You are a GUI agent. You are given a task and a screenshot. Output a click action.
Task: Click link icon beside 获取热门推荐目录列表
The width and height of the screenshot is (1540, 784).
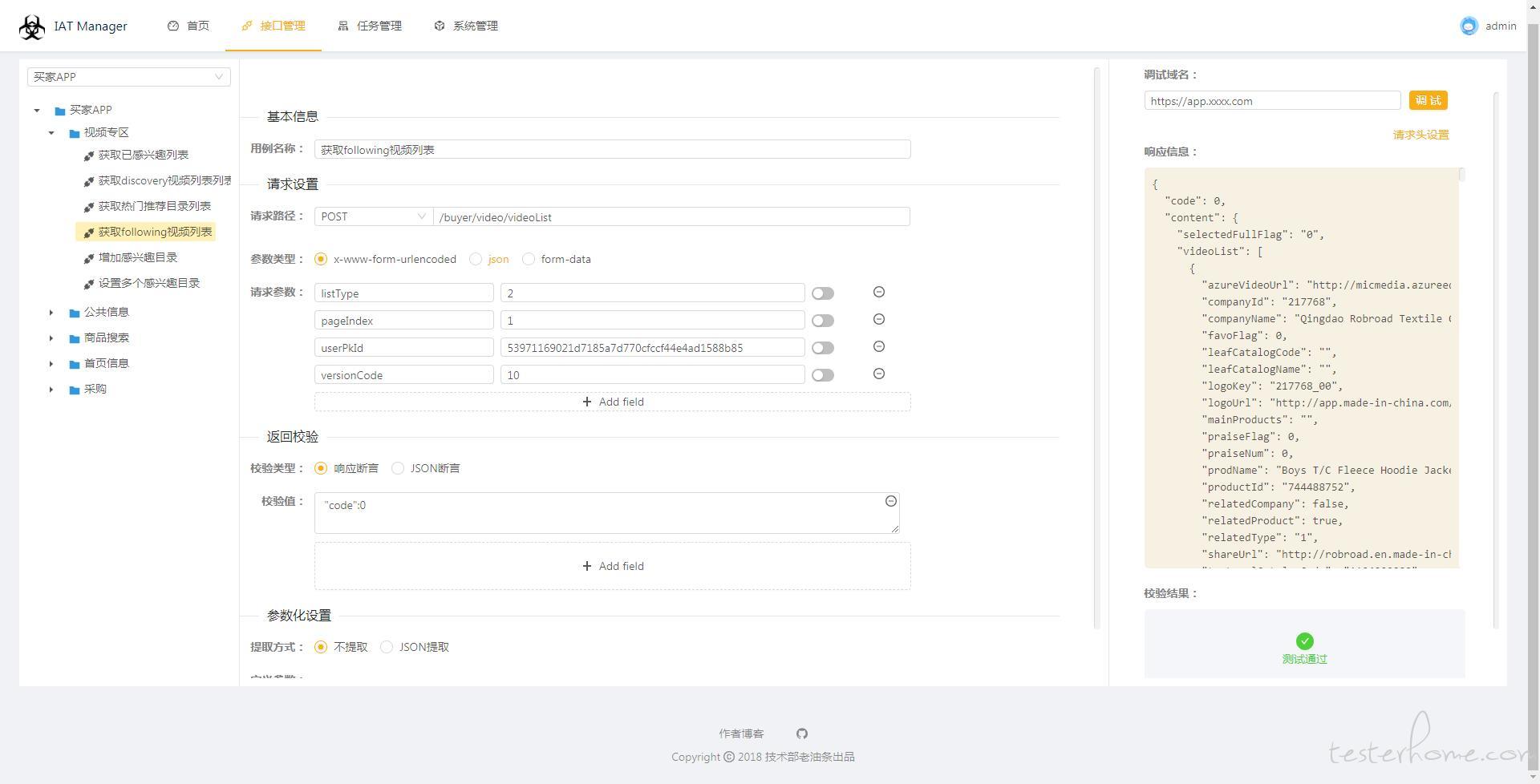[89, 207]
